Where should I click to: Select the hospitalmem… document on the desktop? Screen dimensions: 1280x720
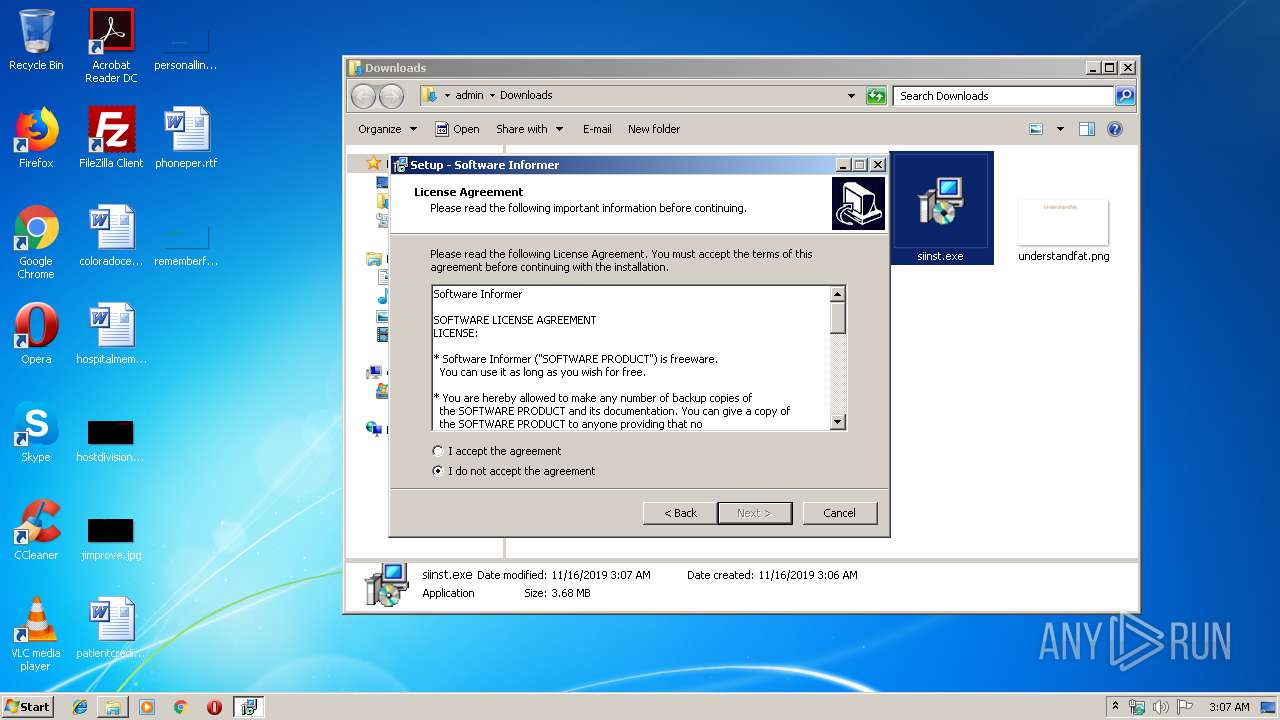[111, 334]
